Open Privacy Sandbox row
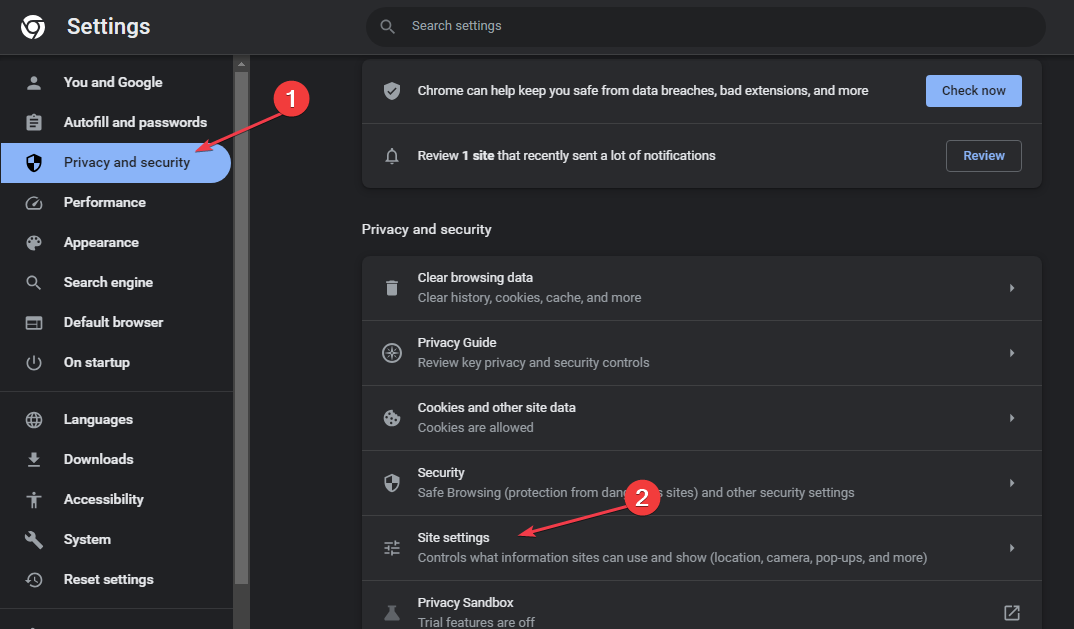The width and height of the screenshot is (1074, 629). (x=701, y=606)
